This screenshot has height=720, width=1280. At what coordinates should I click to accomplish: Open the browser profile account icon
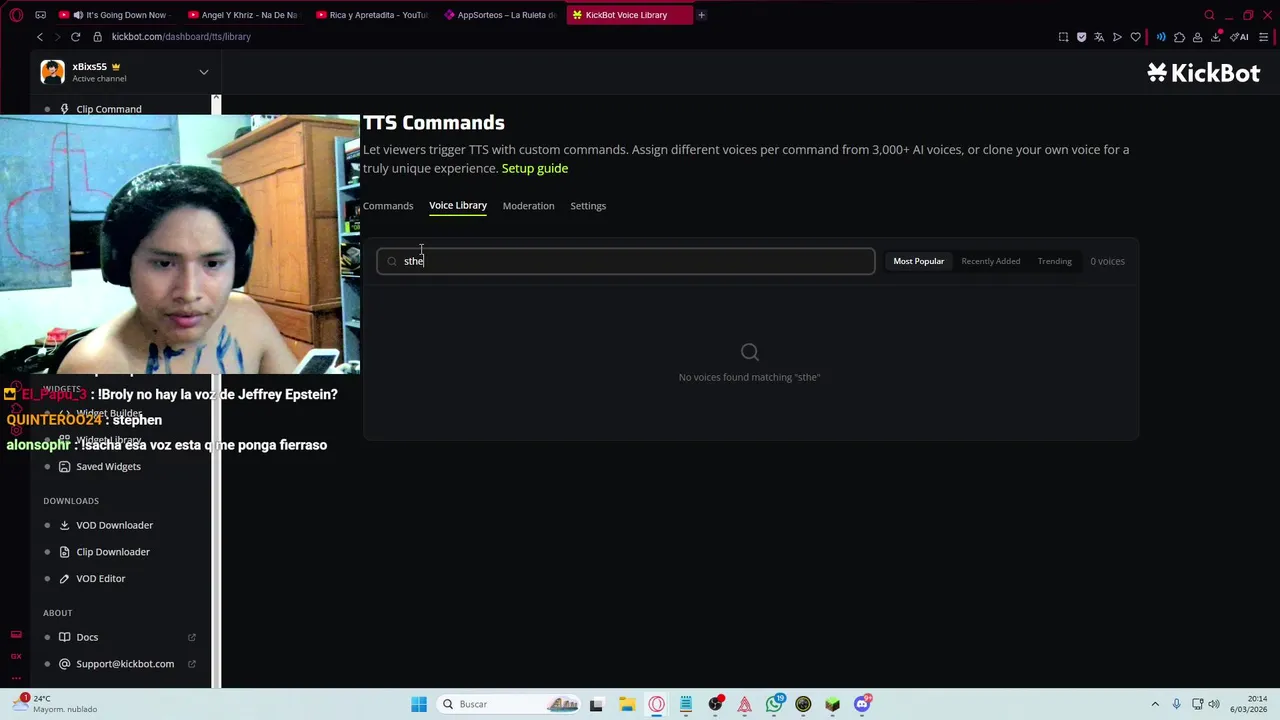pyautogui.click(x=1197, y=37)
